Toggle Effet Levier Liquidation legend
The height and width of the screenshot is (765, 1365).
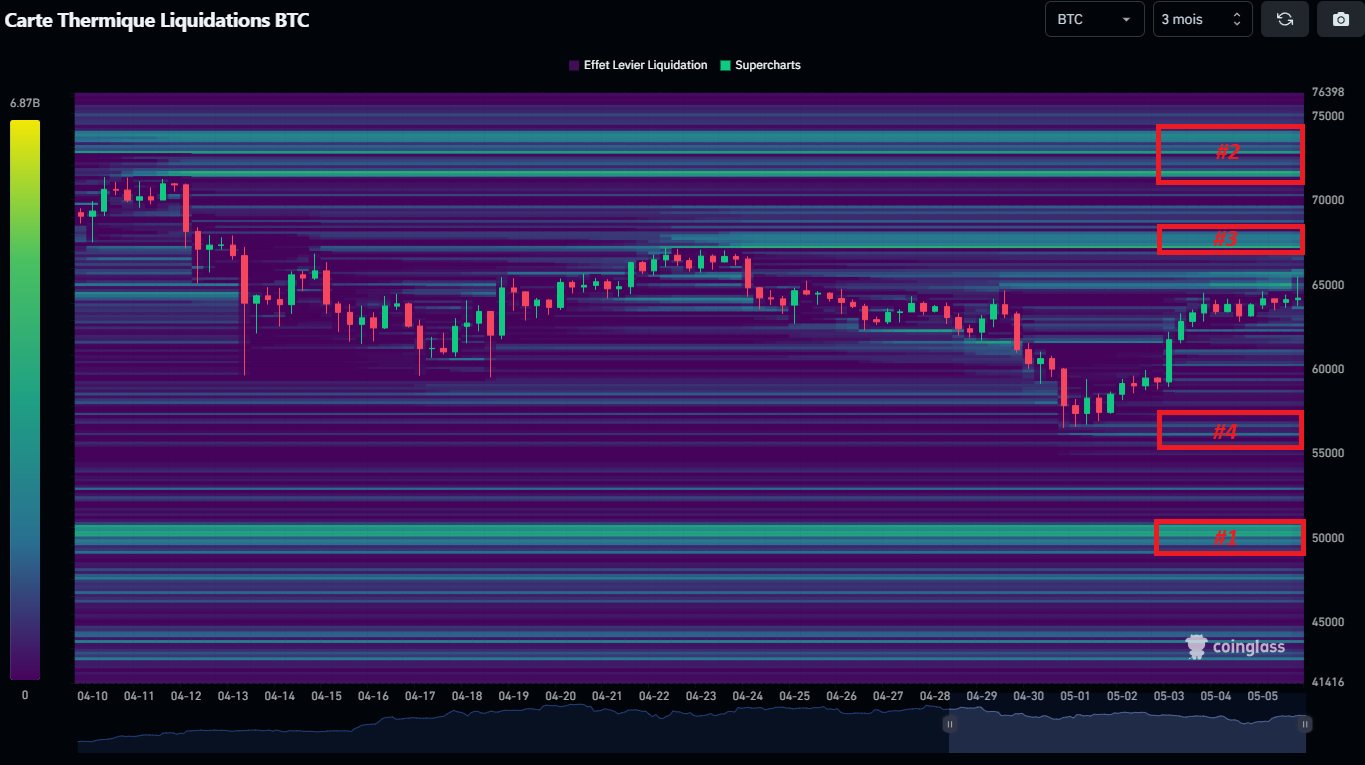[638, 65]
